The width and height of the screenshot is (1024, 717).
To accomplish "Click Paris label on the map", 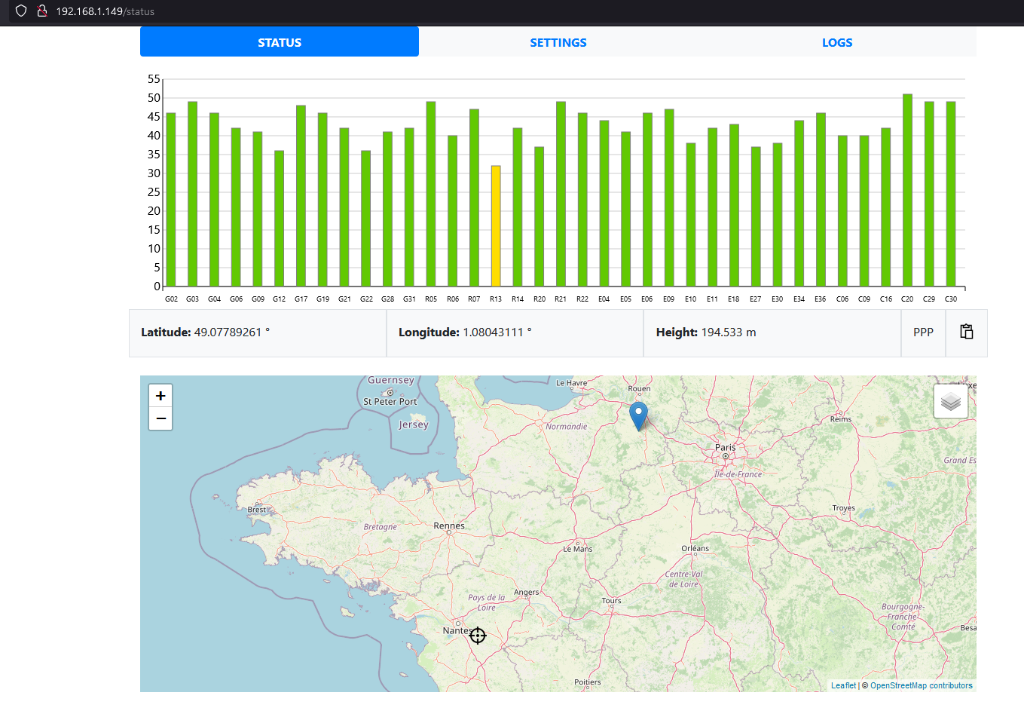I will tap(725, 447).
